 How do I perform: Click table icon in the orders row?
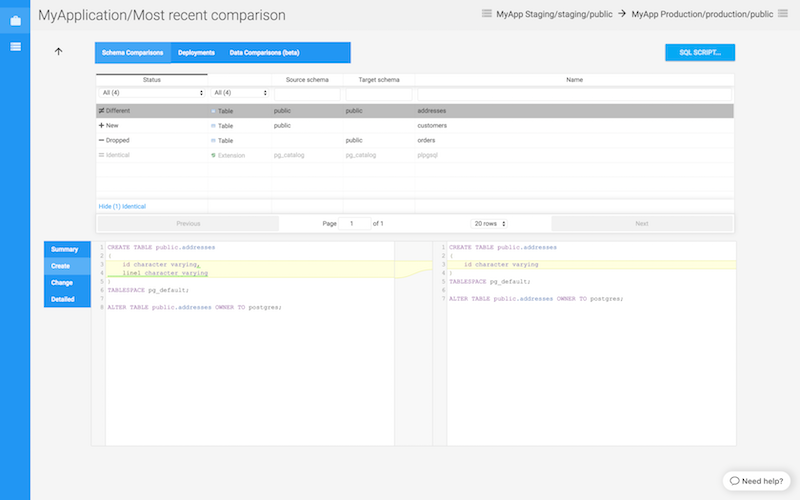coord(213,141)
